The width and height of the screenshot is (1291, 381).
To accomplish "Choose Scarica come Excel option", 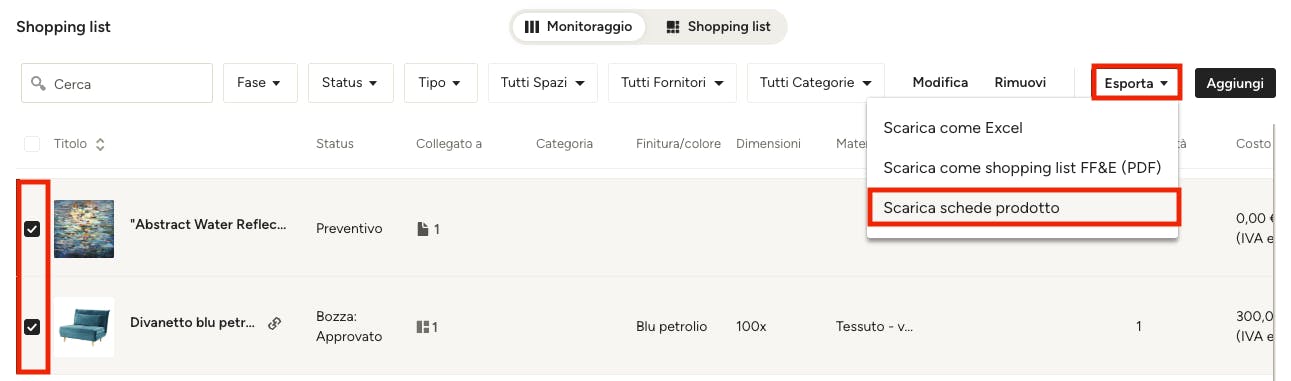I will [x=1022, y=128].
